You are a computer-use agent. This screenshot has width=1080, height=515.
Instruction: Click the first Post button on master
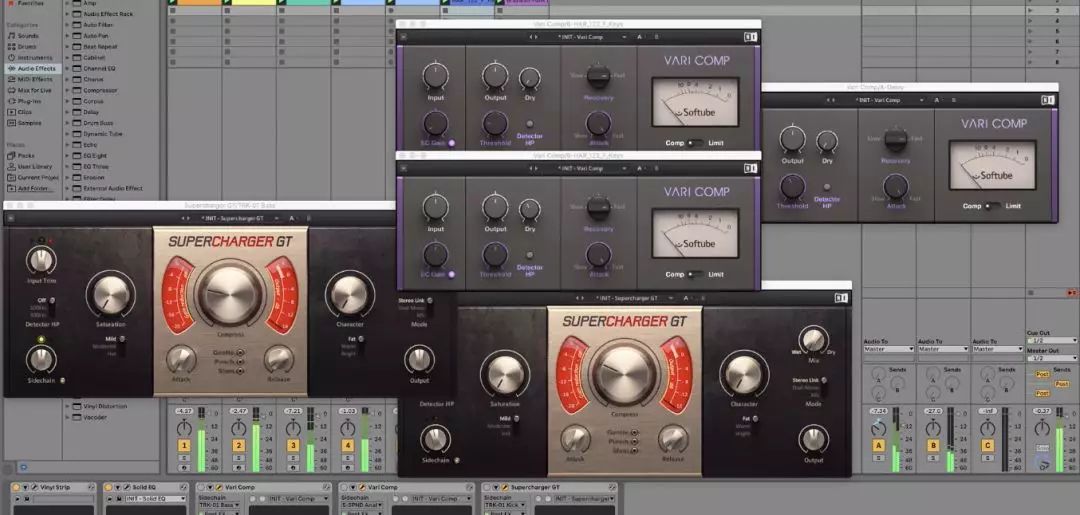click(x=1043, y=375)
